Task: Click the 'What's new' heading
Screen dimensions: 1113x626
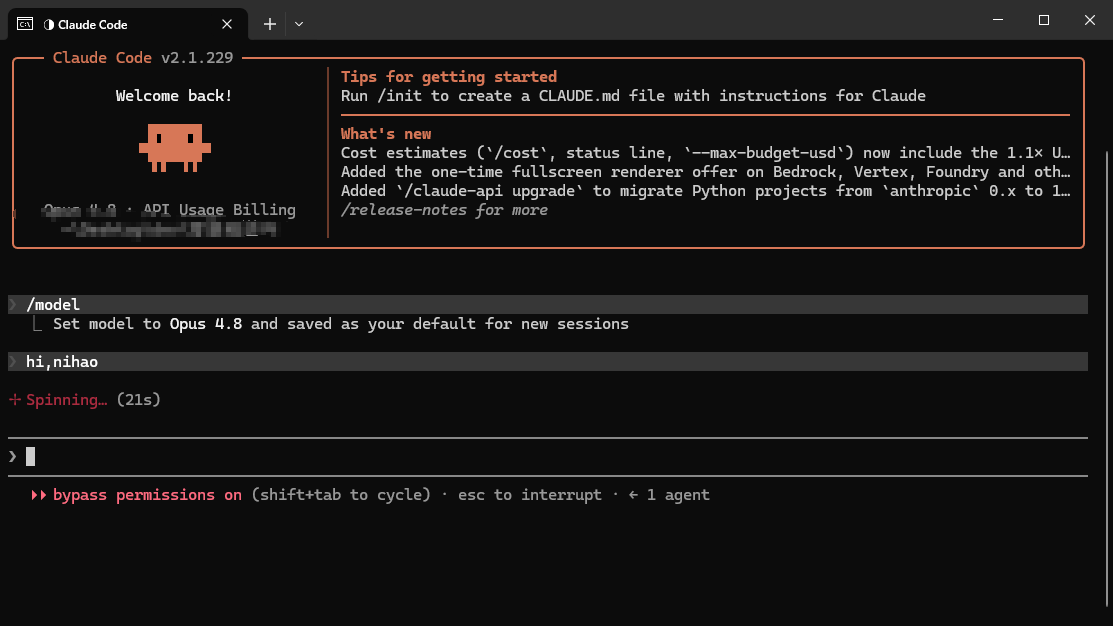Action: (385, 133)
